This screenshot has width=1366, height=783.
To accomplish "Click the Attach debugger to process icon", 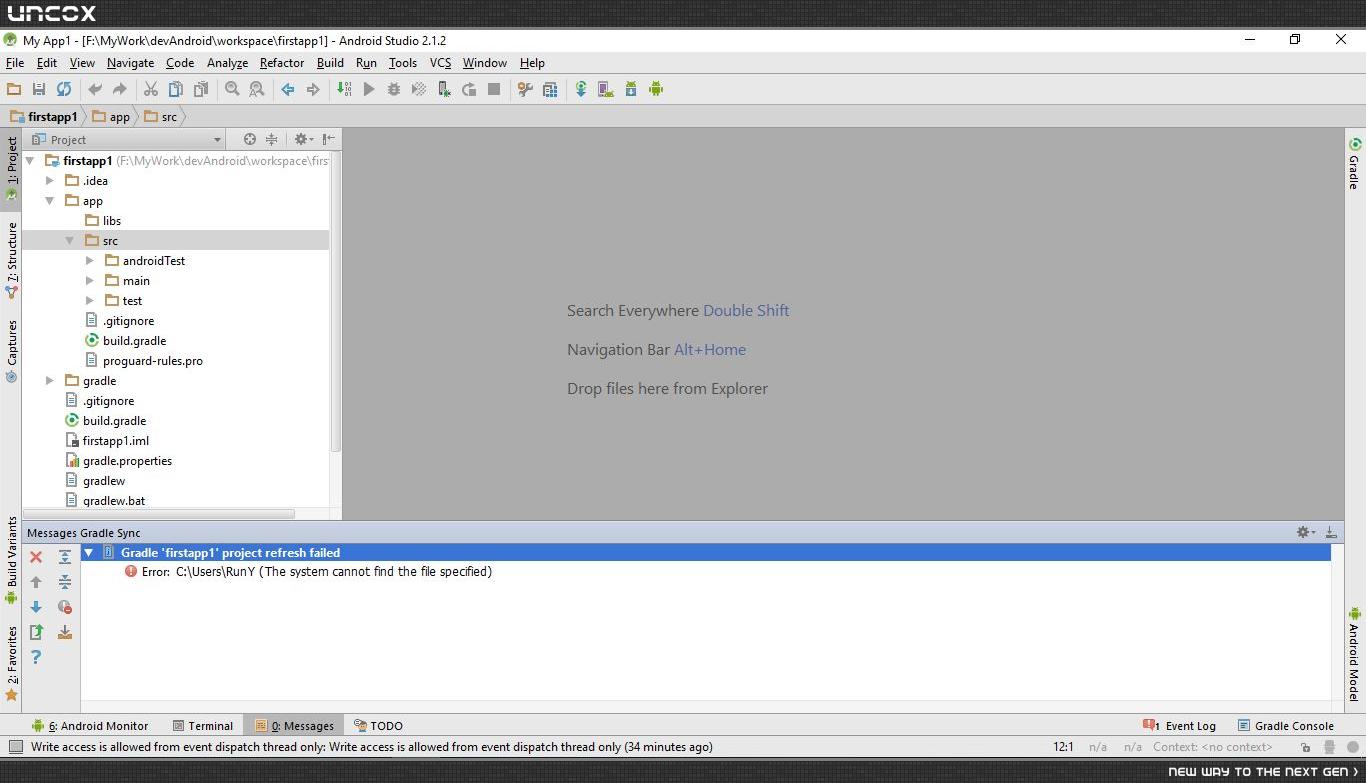I will 444,89.
